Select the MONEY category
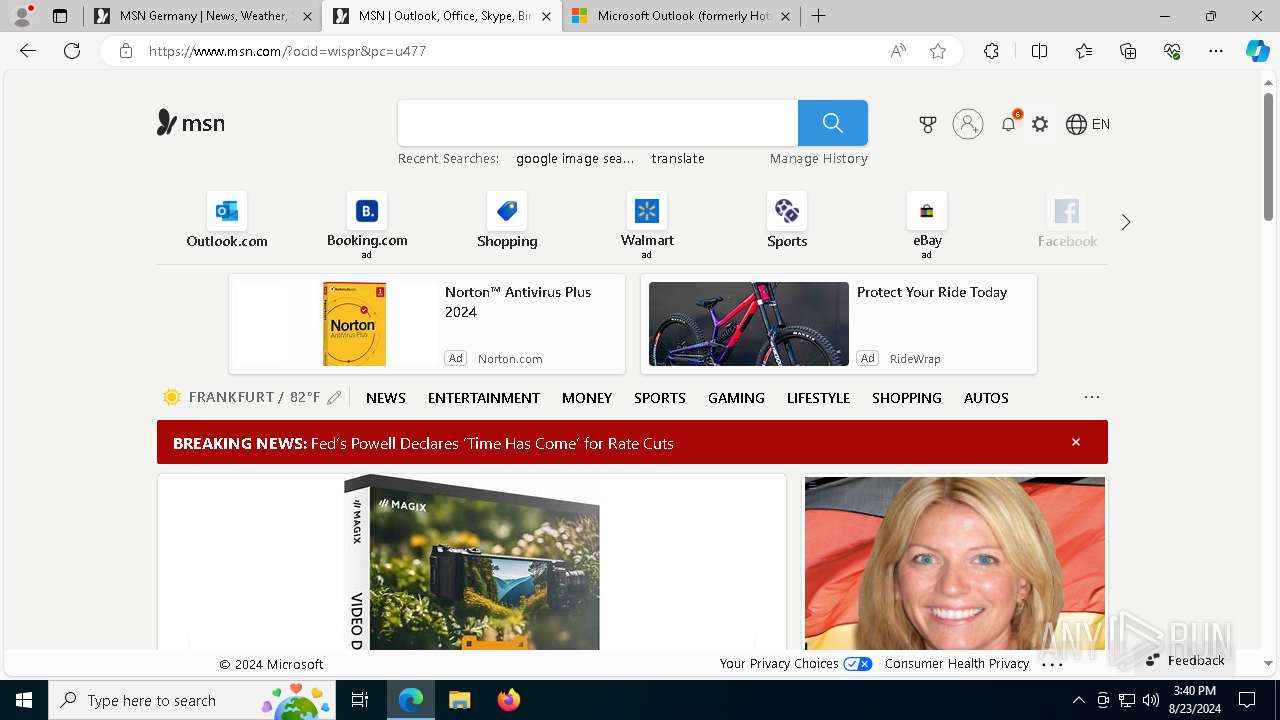Image resolution: width=1280 pixels, height=720 pixels. click(587, 398)
